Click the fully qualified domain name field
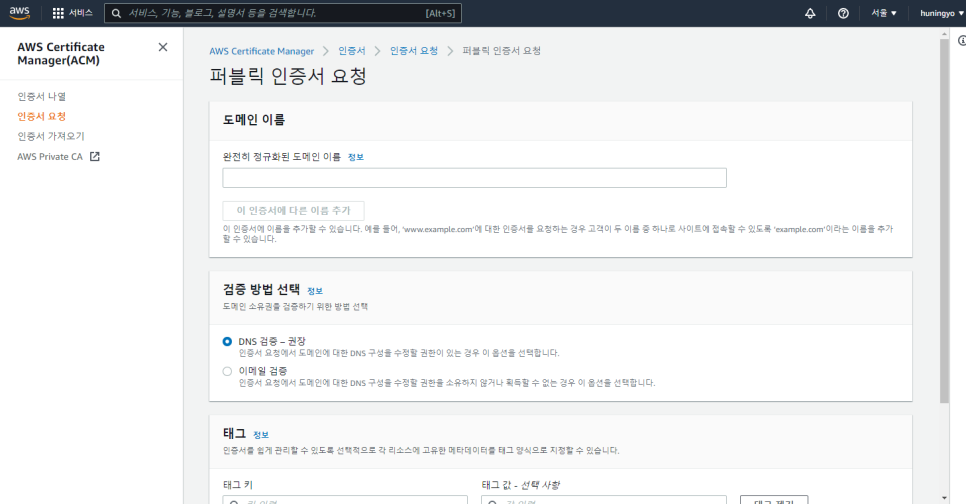 pos(474,178)
